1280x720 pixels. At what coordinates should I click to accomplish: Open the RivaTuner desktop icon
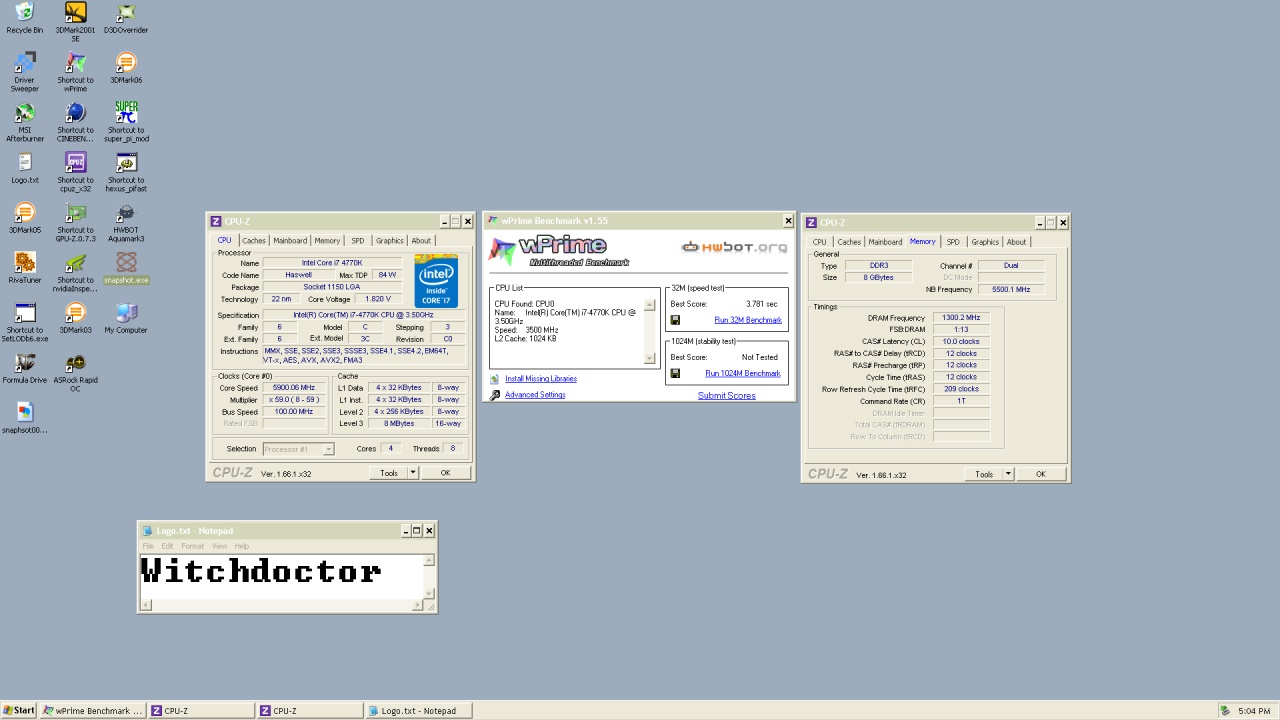pyautogui.click(x=25, y=264)
